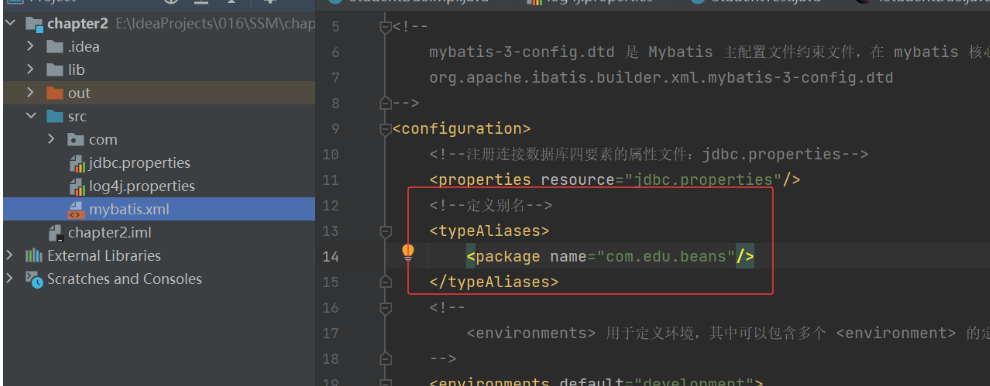Click the package tag name on line 14
The image size is (990, 386).
[x=508, y=256]
